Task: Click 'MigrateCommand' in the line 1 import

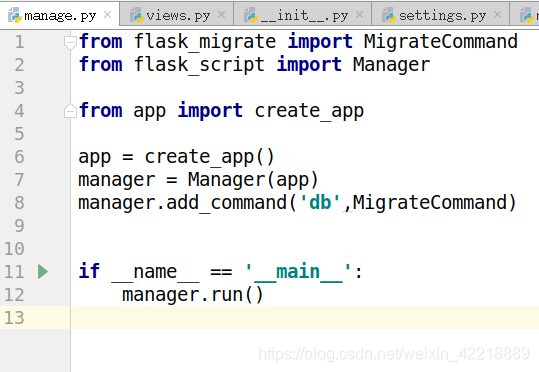Action: point(440,42)
